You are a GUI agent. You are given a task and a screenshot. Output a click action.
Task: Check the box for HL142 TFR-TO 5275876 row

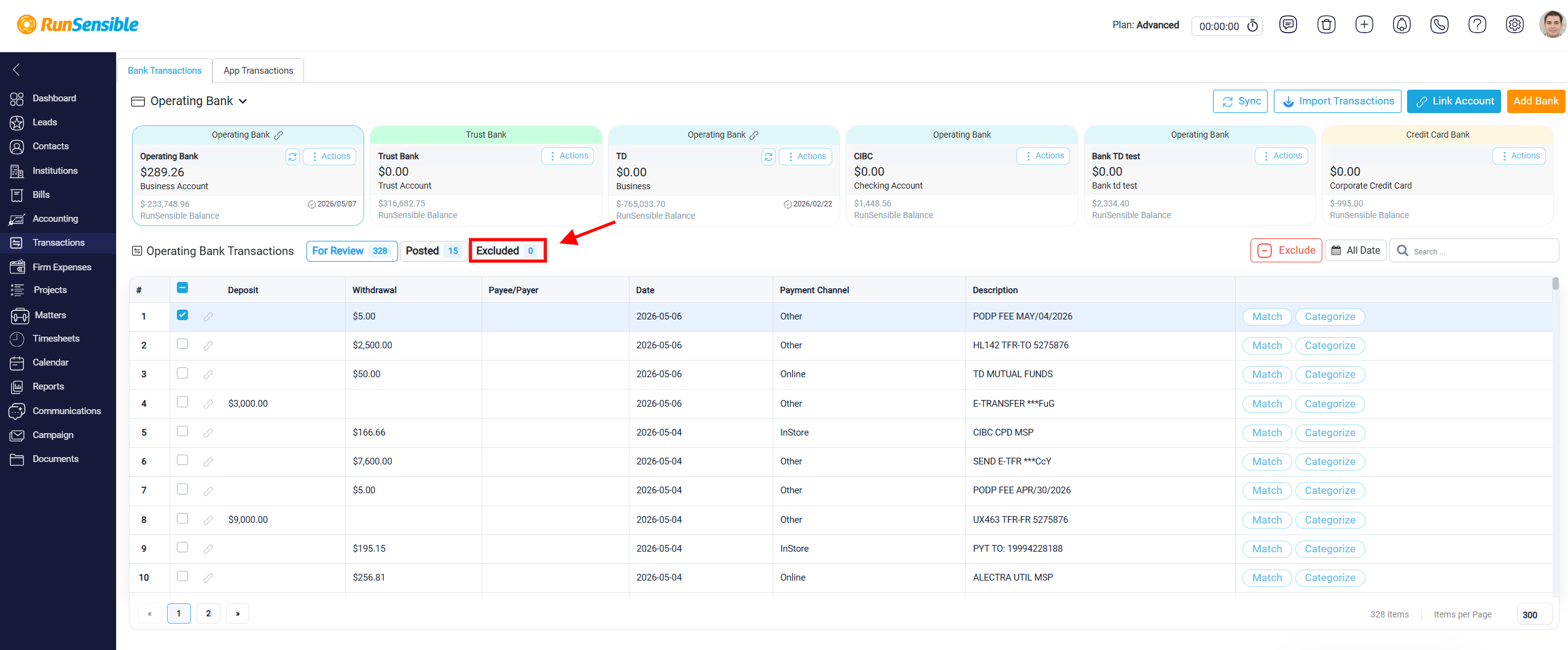tap(182, 344)
